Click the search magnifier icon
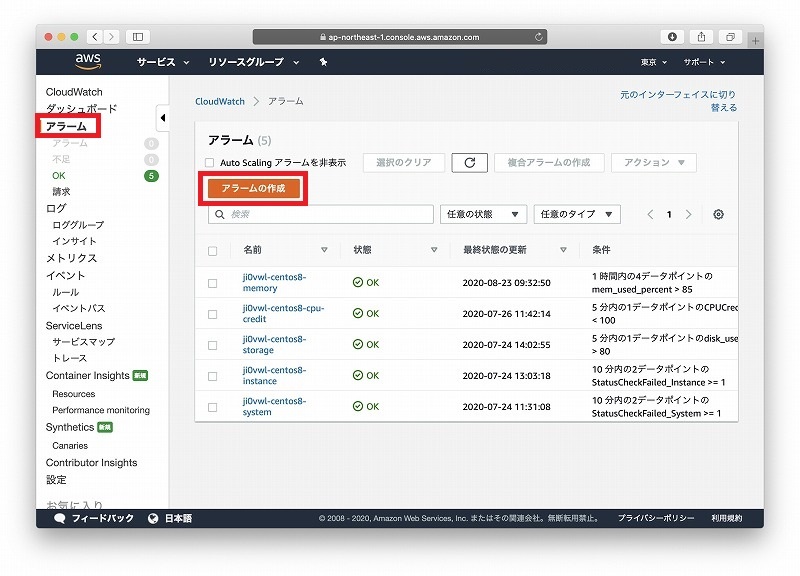800x576 pixels. coord(219,214)
